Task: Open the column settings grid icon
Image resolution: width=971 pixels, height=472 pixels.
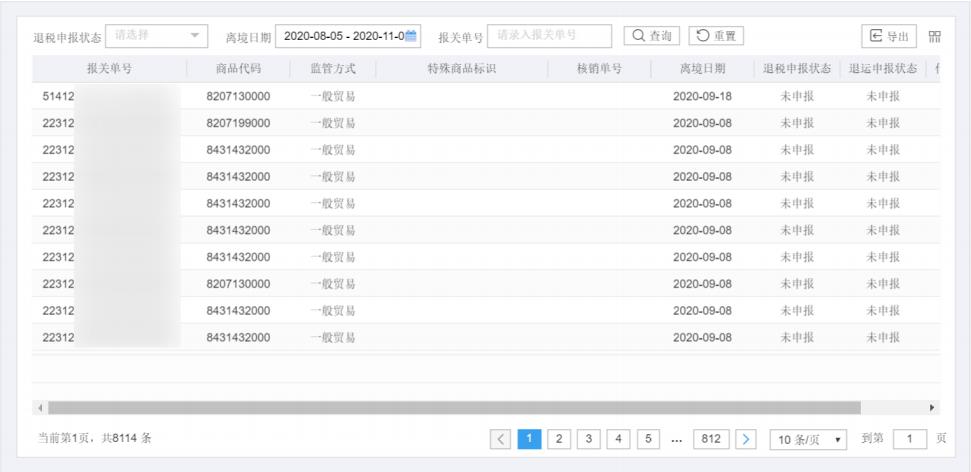Action: [935, 37]
